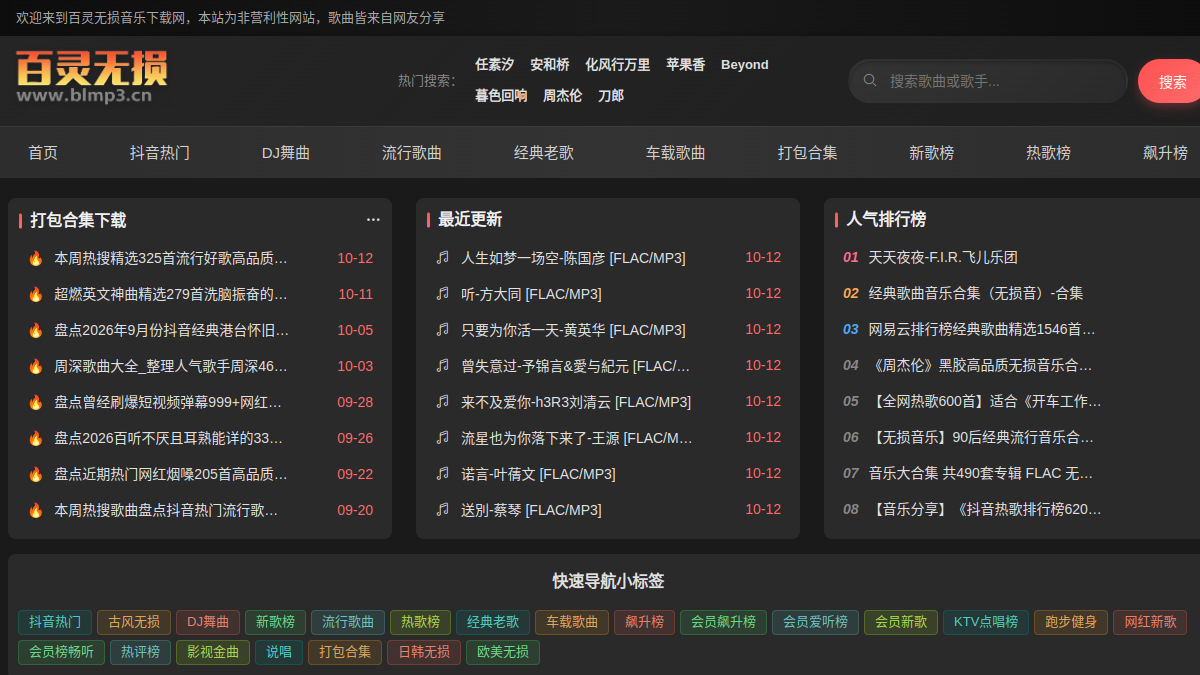This screenshot has height=675, width=1200.
Task: Open ranking item 【音乐分享】《抖音热歌排行榜620
Action: [985, 509]
